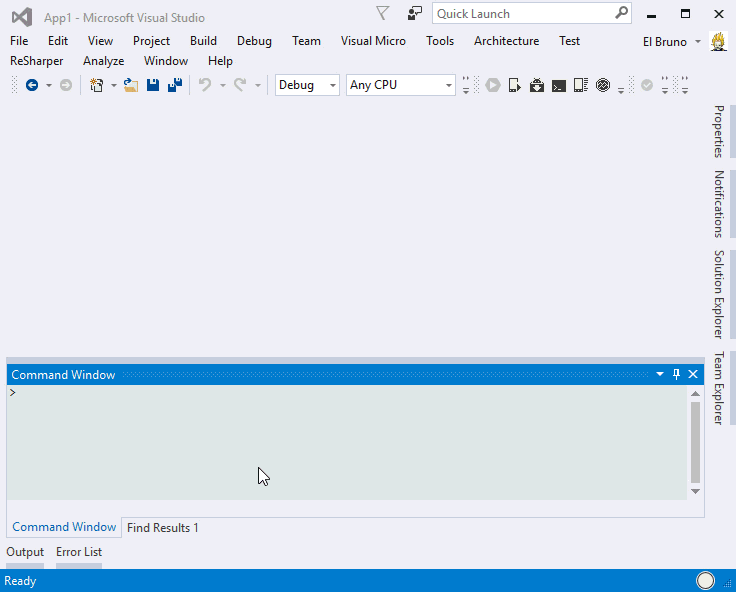Click the Save All icon
This screenshot has width=736, height=592.
(x=174, y=86)
